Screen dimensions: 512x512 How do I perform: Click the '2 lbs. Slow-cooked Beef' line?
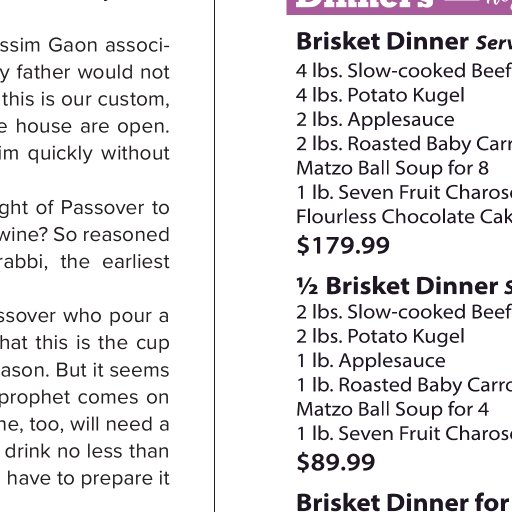point(404,312)
